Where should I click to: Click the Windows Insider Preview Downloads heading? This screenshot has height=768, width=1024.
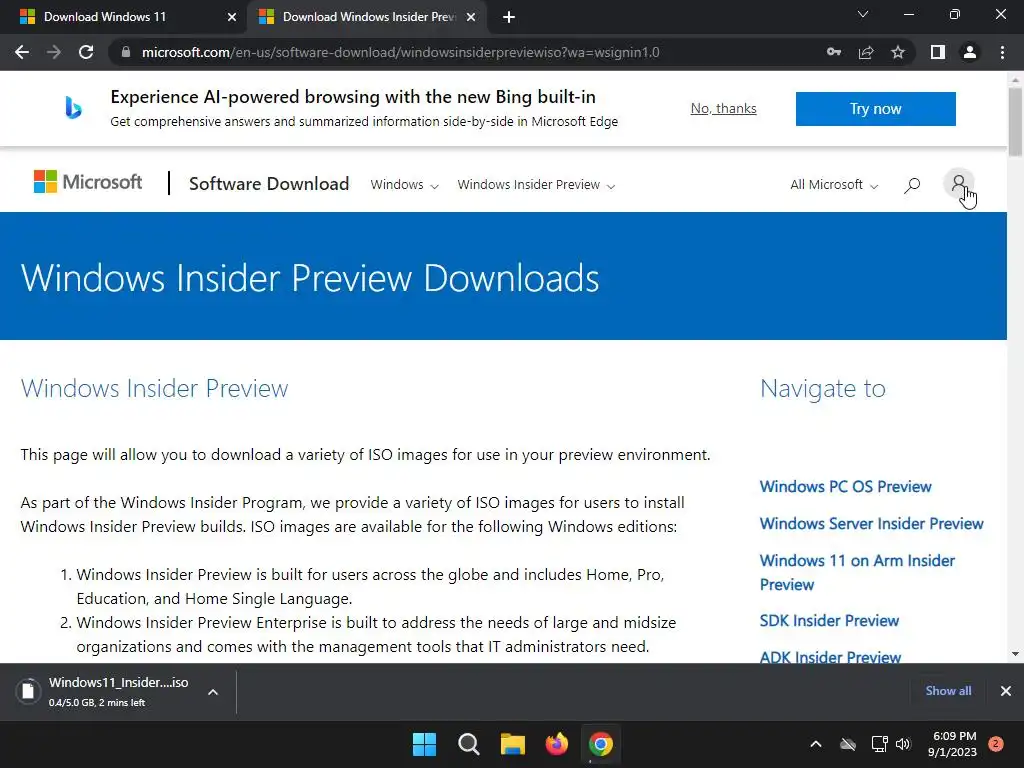pyautogui.click(x=310, y=278)
